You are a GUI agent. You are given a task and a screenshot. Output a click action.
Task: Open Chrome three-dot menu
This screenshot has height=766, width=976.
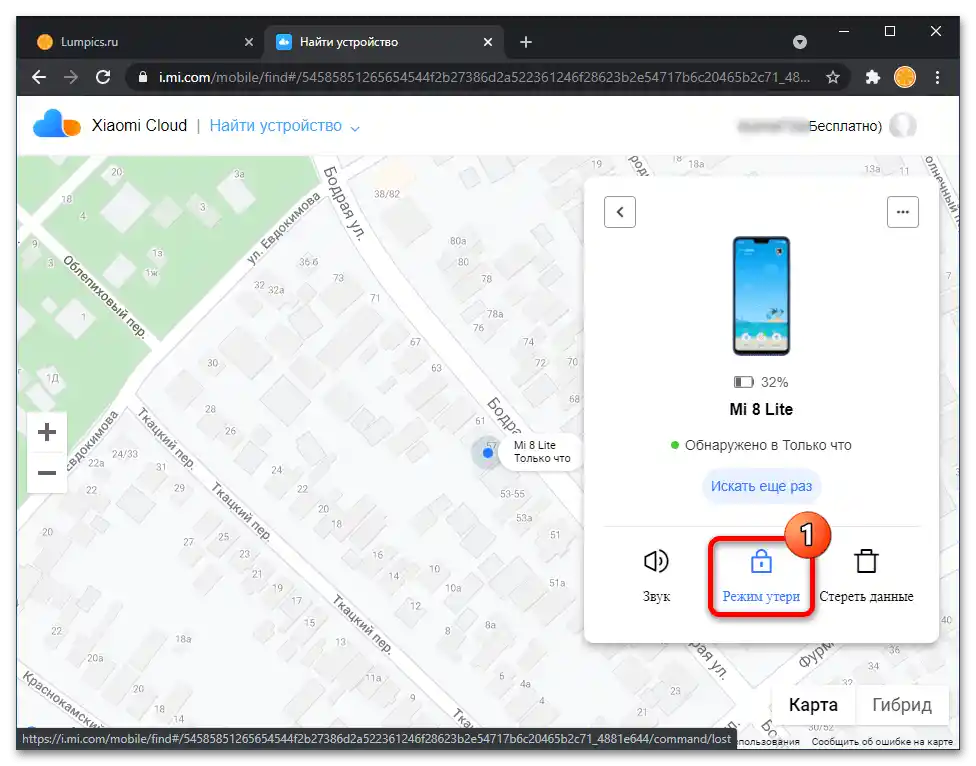point(937,77)
